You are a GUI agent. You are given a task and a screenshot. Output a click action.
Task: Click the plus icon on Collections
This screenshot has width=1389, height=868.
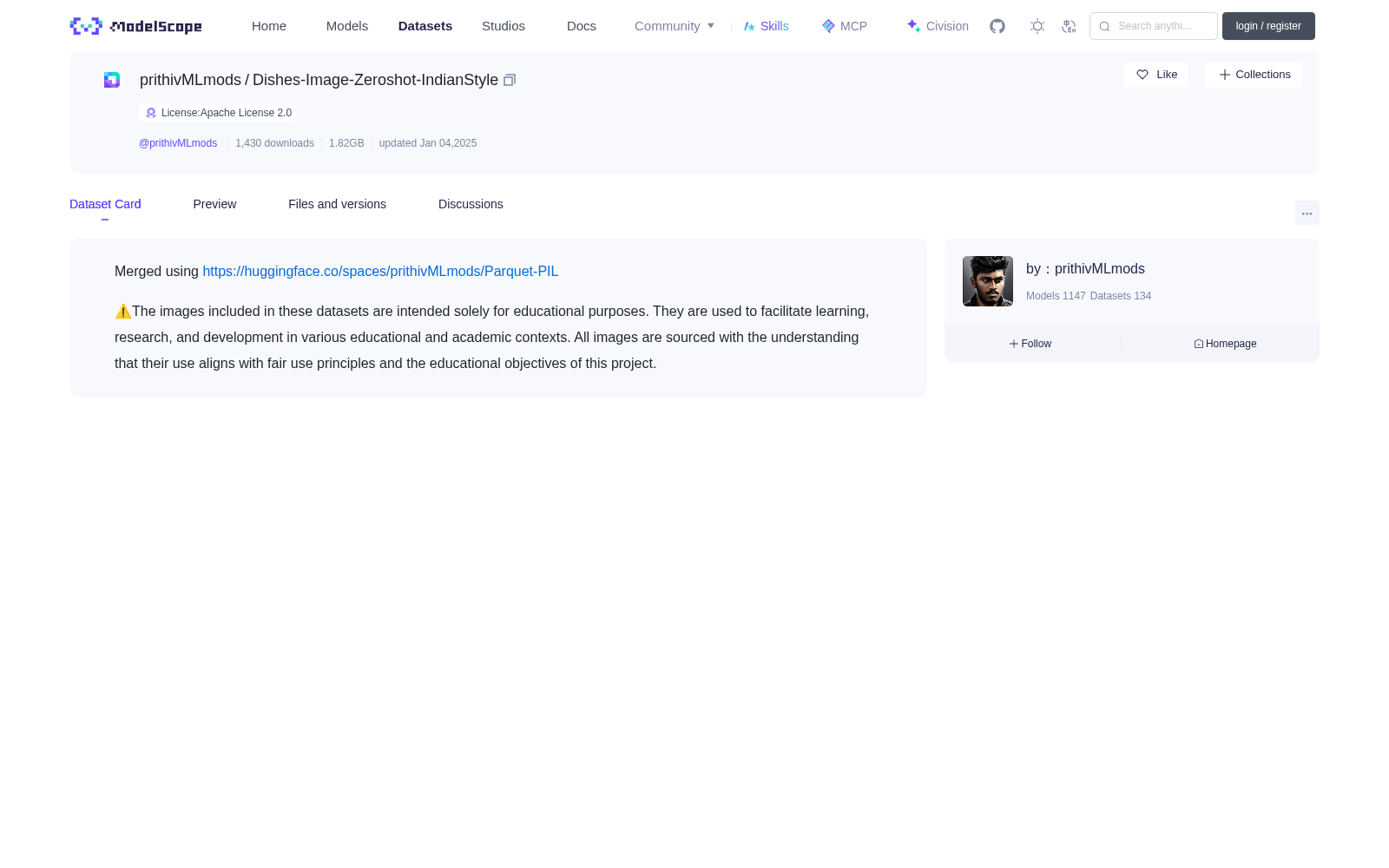coord(1225,75)
